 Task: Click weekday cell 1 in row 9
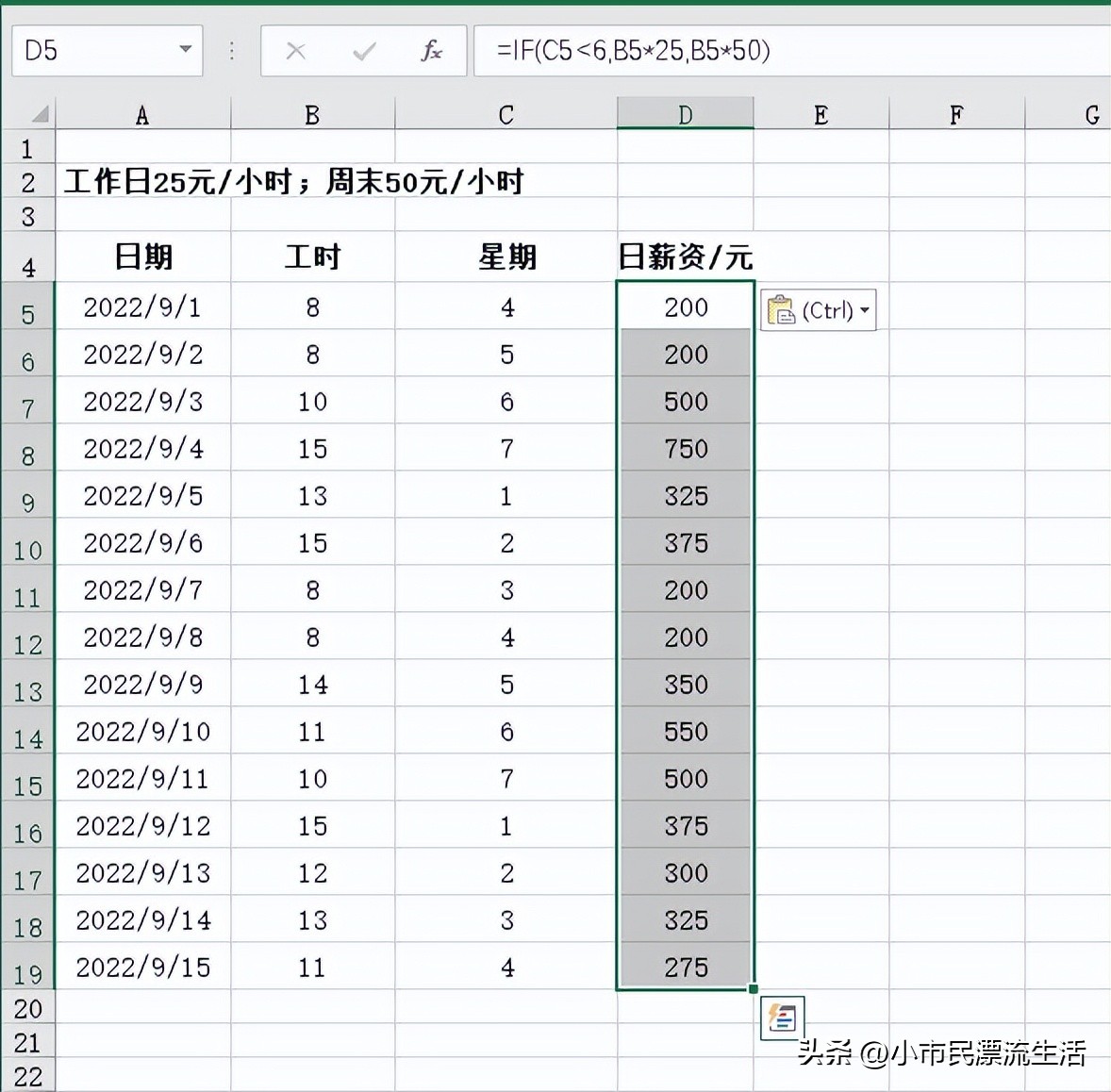pyautogui.click(x=506, y=495)
